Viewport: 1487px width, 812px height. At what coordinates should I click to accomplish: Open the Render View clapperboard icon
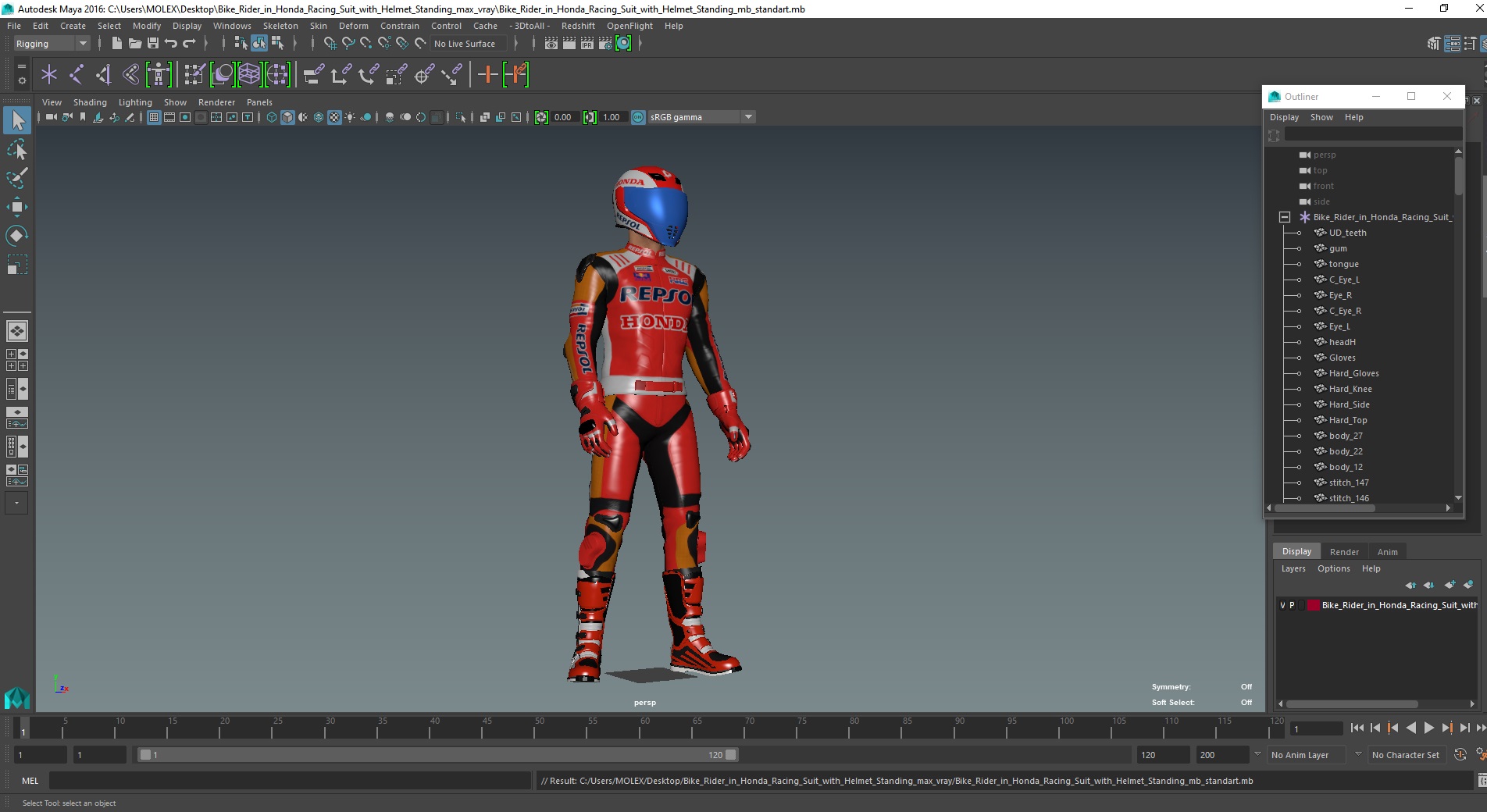point(551,44)
